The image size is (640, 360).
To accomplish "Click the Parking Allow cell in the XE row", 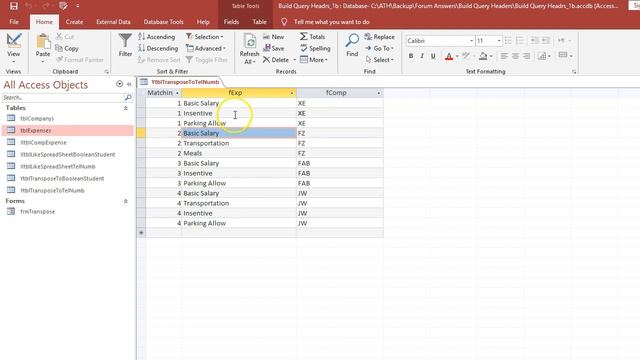I will (x=239, y=123).
